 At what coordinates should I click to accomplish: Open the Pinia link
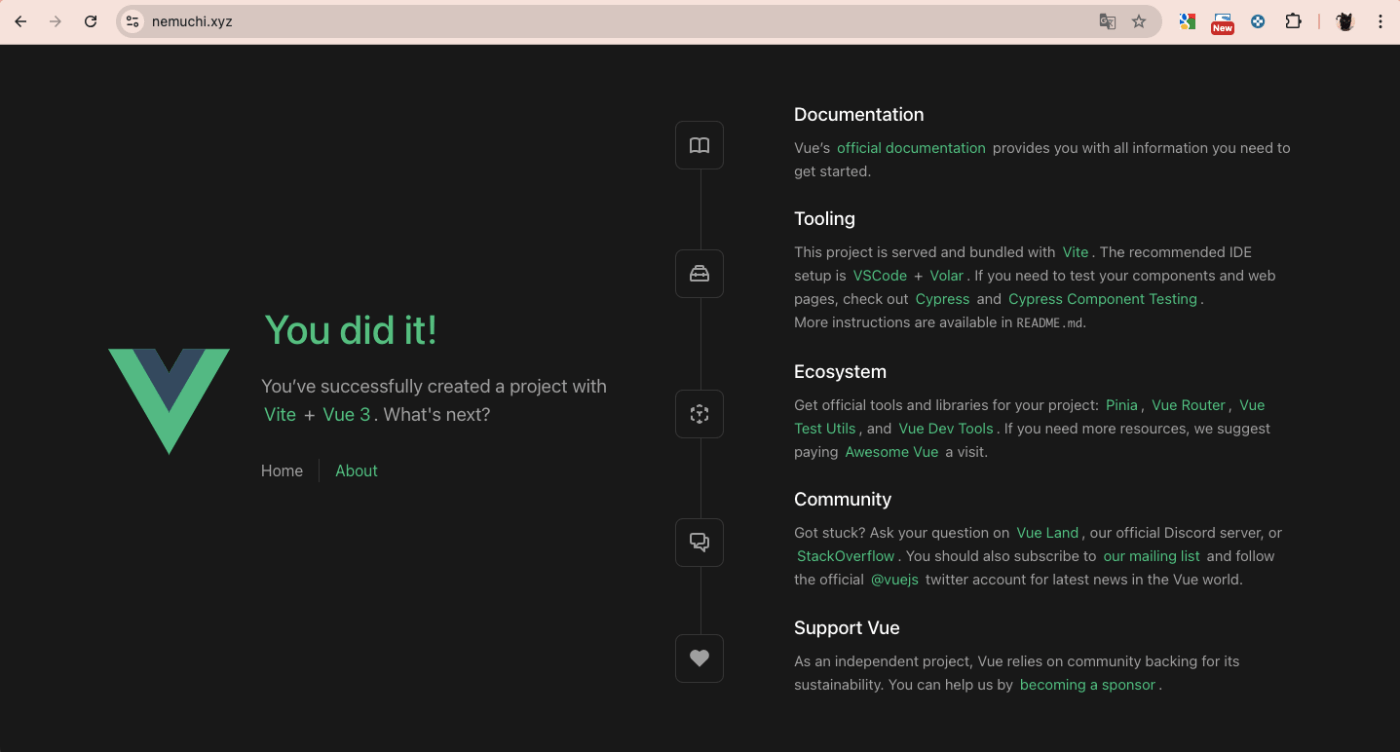coord(1122,405)
